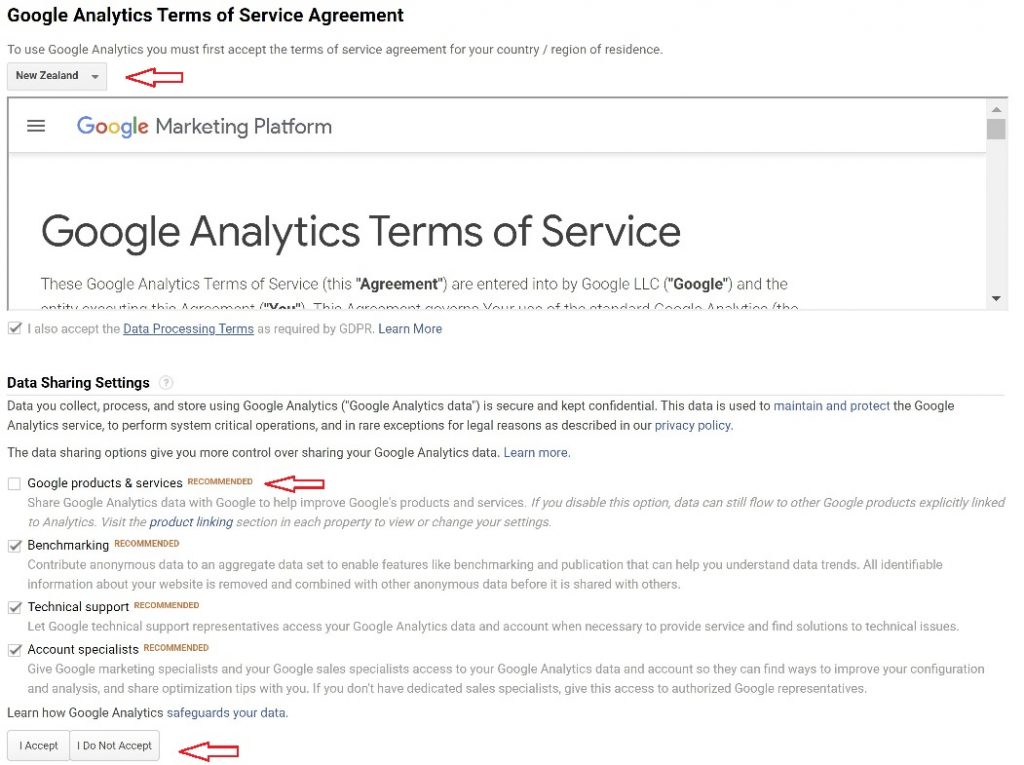Open the maintain and protect link
Viewport: 1024px width, 765px height.
(831, 406)
